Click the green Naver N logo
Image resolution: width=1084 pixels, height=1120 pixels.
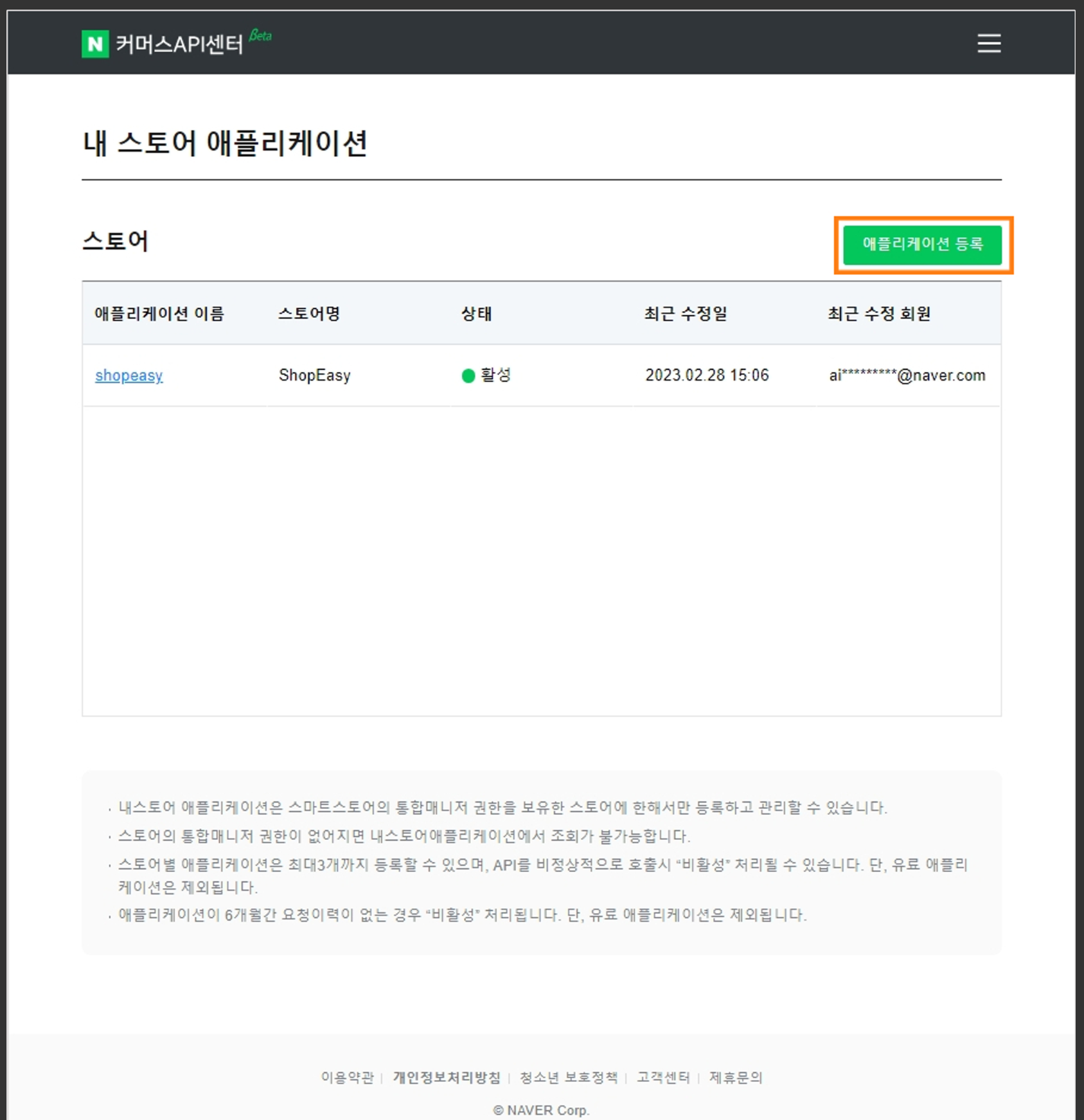(x=95, y=44)
